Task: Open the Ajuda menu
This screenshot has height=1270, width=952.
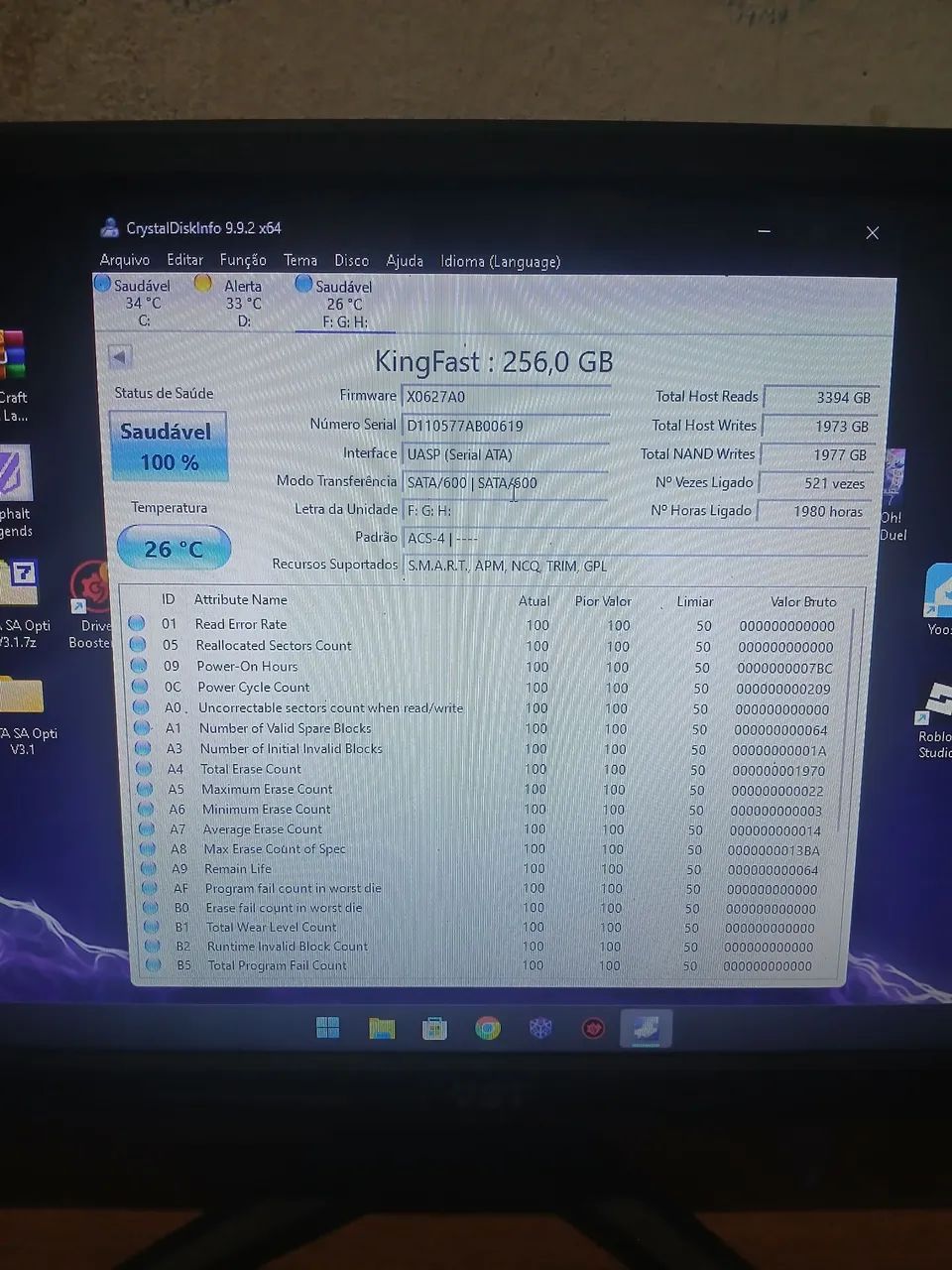Action: point(405,261)
